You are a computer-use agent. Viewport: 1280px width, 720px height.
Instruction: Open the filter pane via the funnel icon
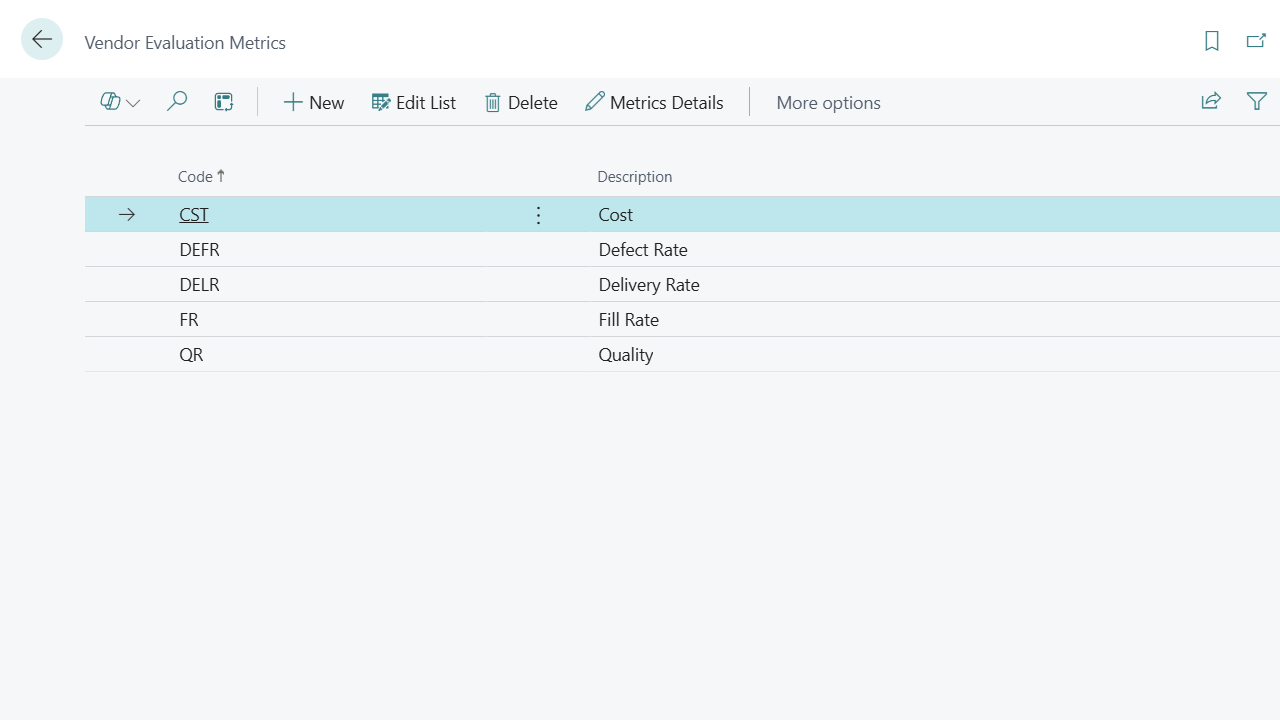1257,101
